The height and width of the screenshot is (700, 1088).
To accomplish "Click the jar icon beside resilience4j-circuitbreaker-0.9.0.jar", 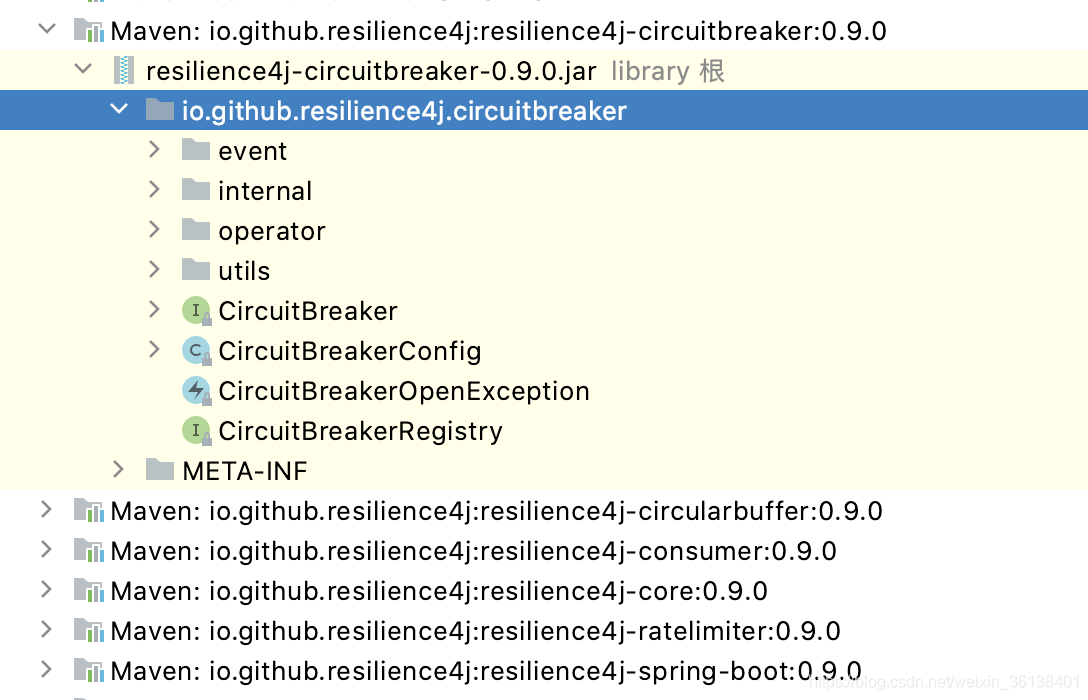I will click(x=122, y=70).
